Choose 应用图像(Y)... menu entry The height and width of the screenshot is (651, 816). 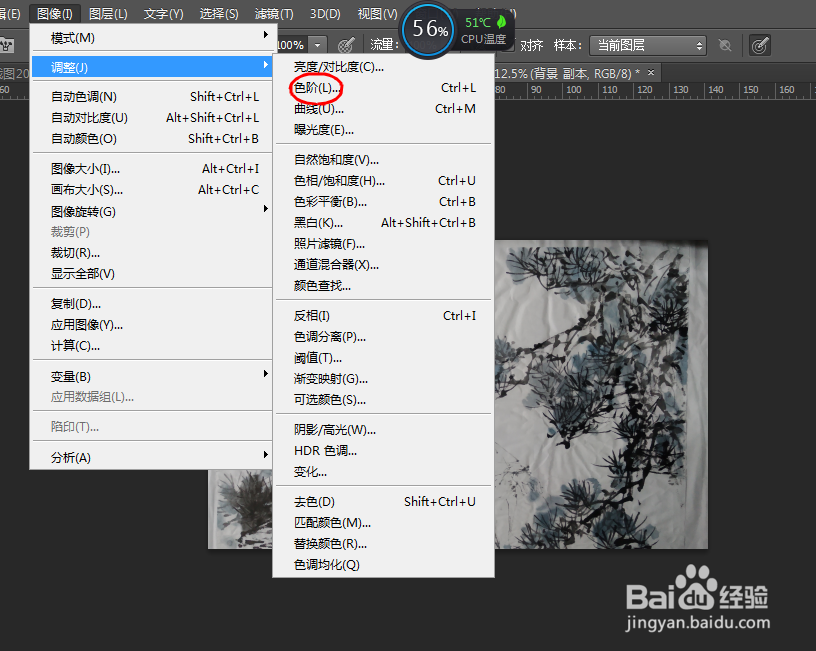(x=152, y=325)
